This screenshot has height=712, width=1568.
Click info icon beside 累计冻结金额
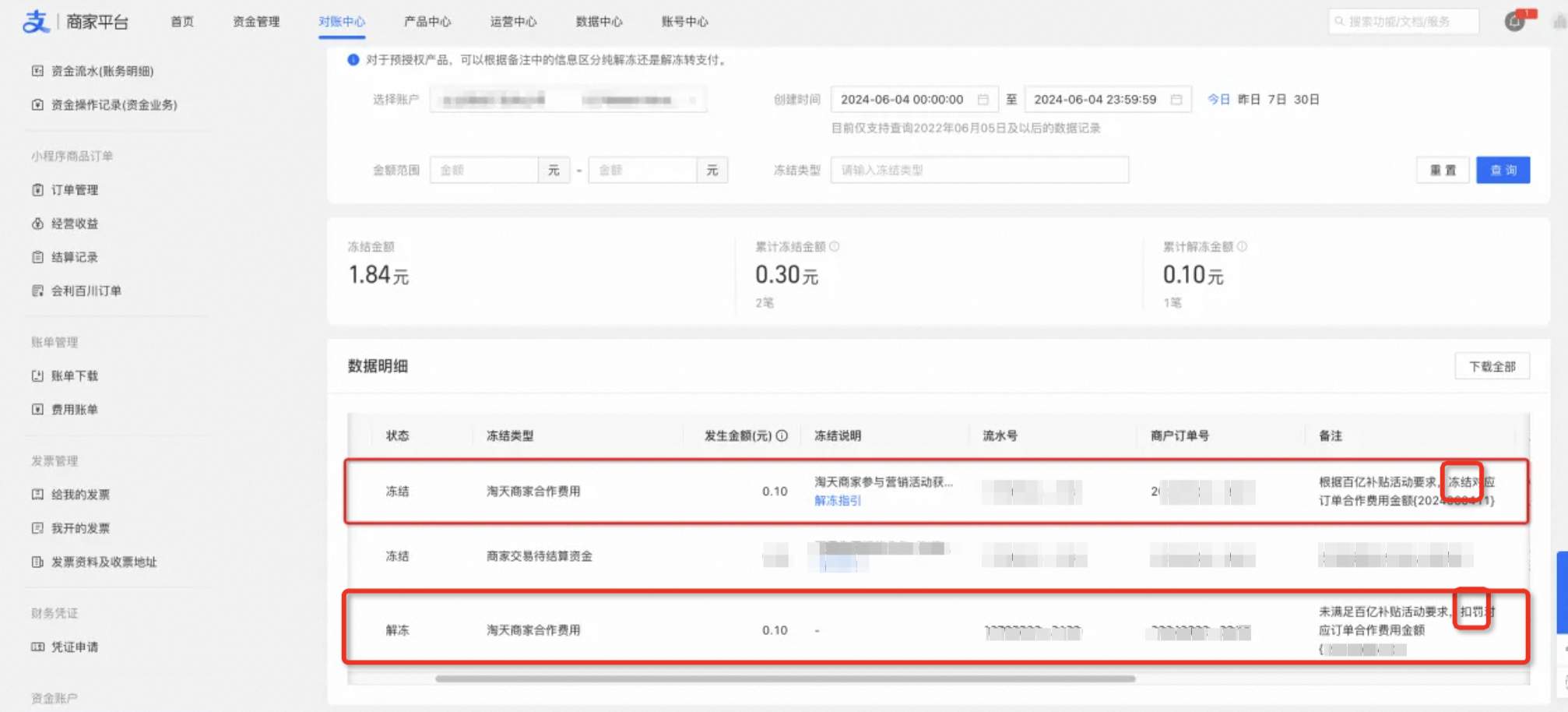click(x=835, y=247)
